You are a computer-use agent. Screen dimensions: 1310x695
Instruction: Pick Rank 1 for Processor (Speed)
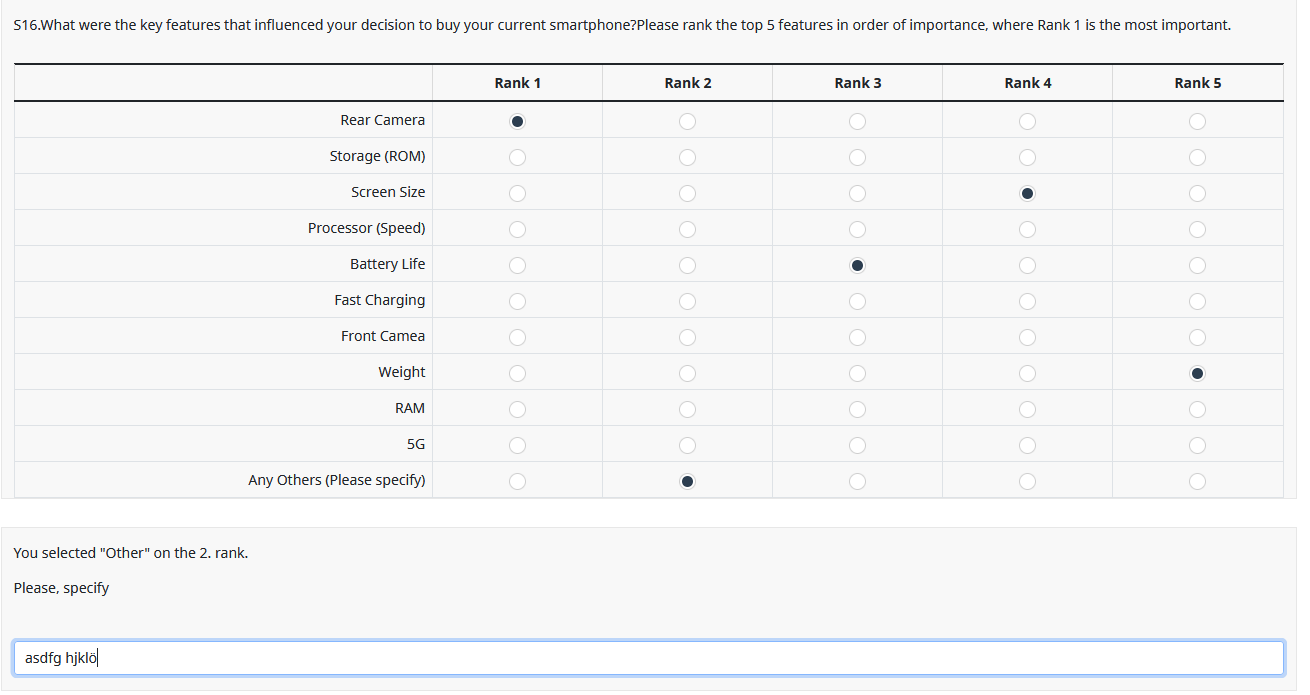click(x=517, y=230)
